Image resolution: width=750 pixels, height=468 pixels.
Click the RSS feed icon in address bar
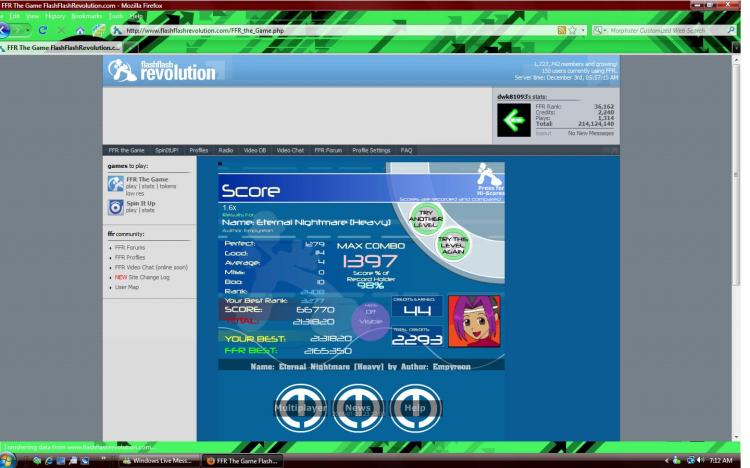(x=562, y=30)
